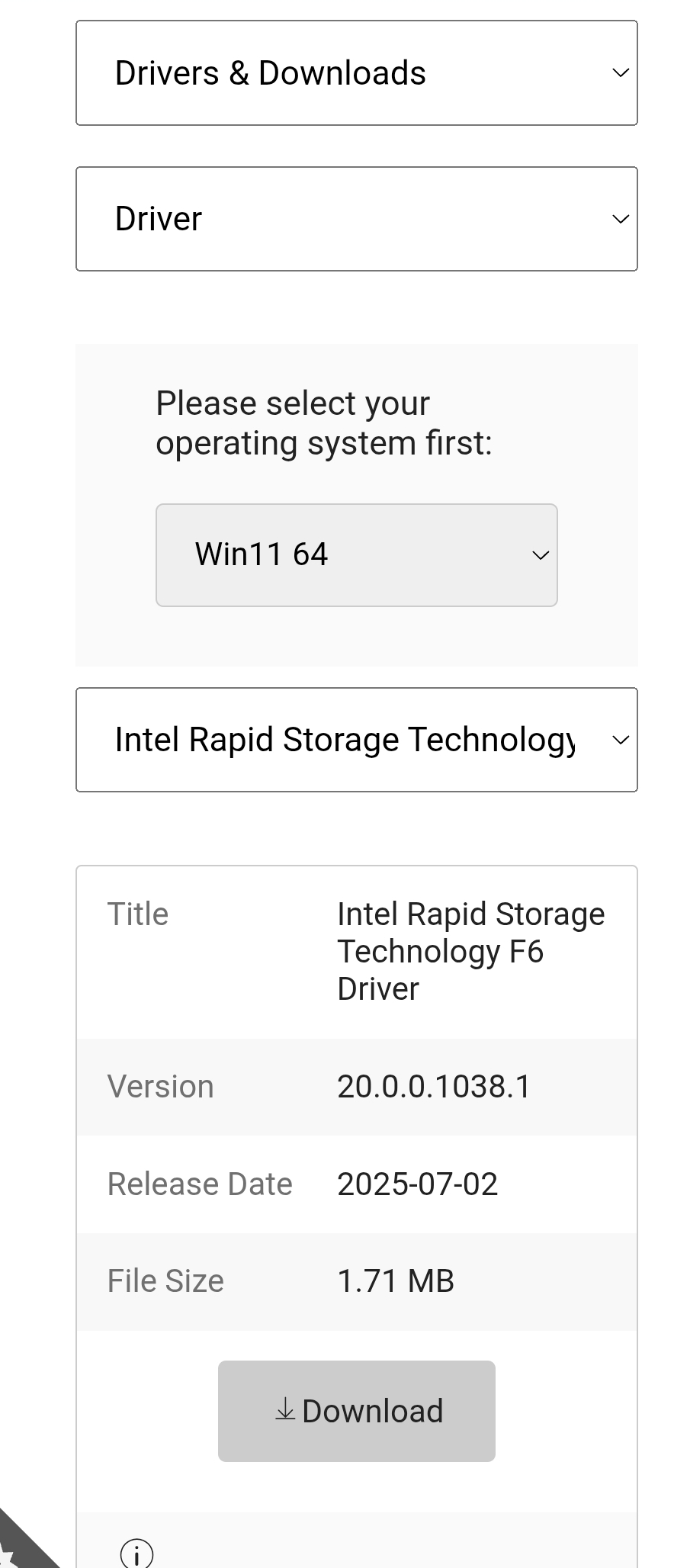Click the Version row label
The width and height of the screenshot is (674, 1568).
point(160,1087)
